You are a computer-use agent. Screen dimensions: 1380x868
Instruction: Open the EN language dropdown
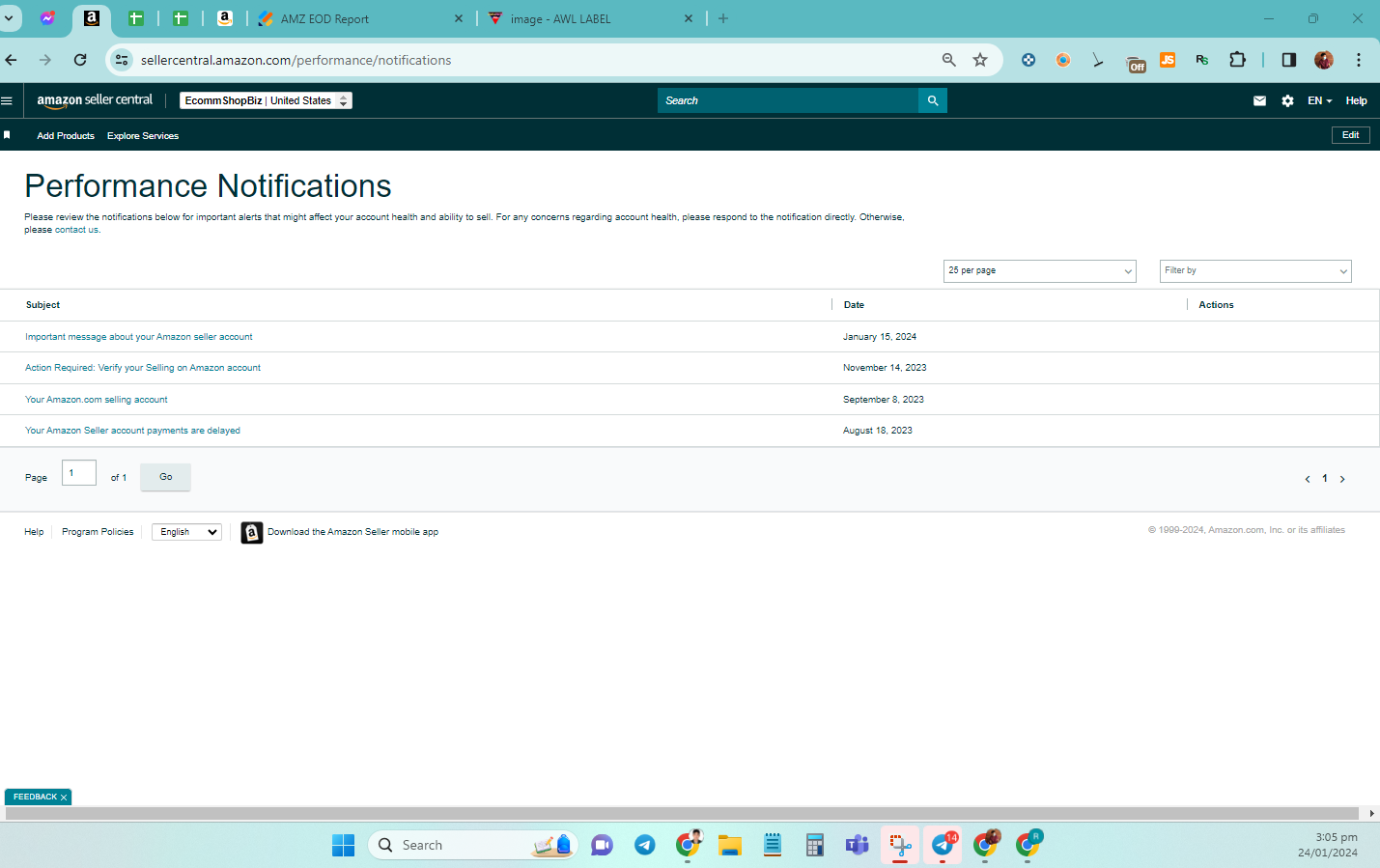point(1319,100)
